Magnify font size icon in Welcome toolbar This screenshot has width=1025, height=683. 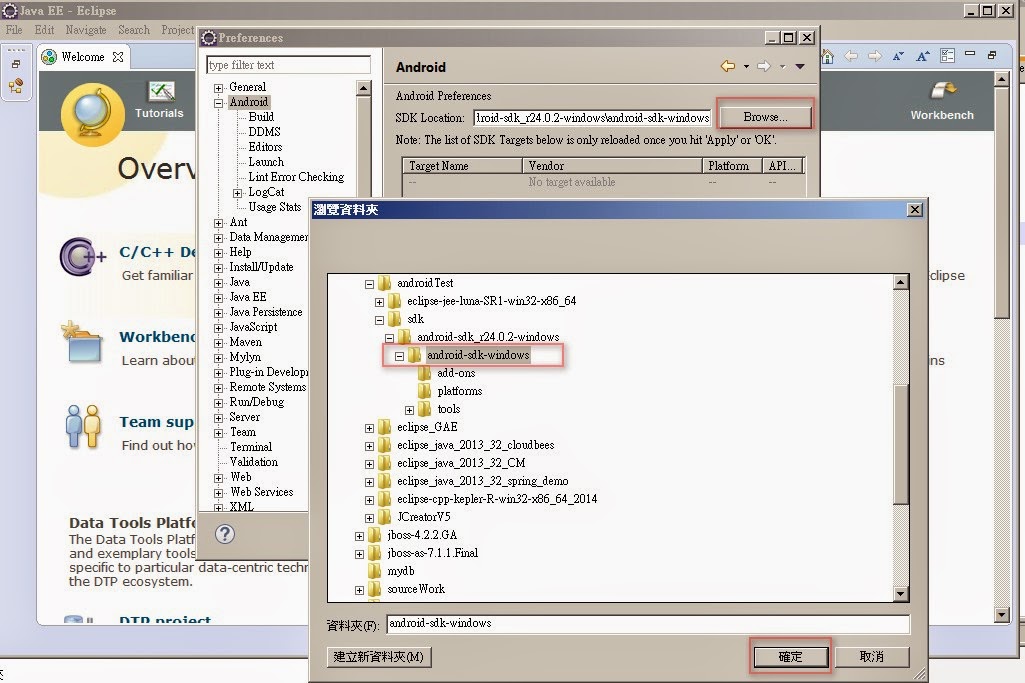click(922, 56)
